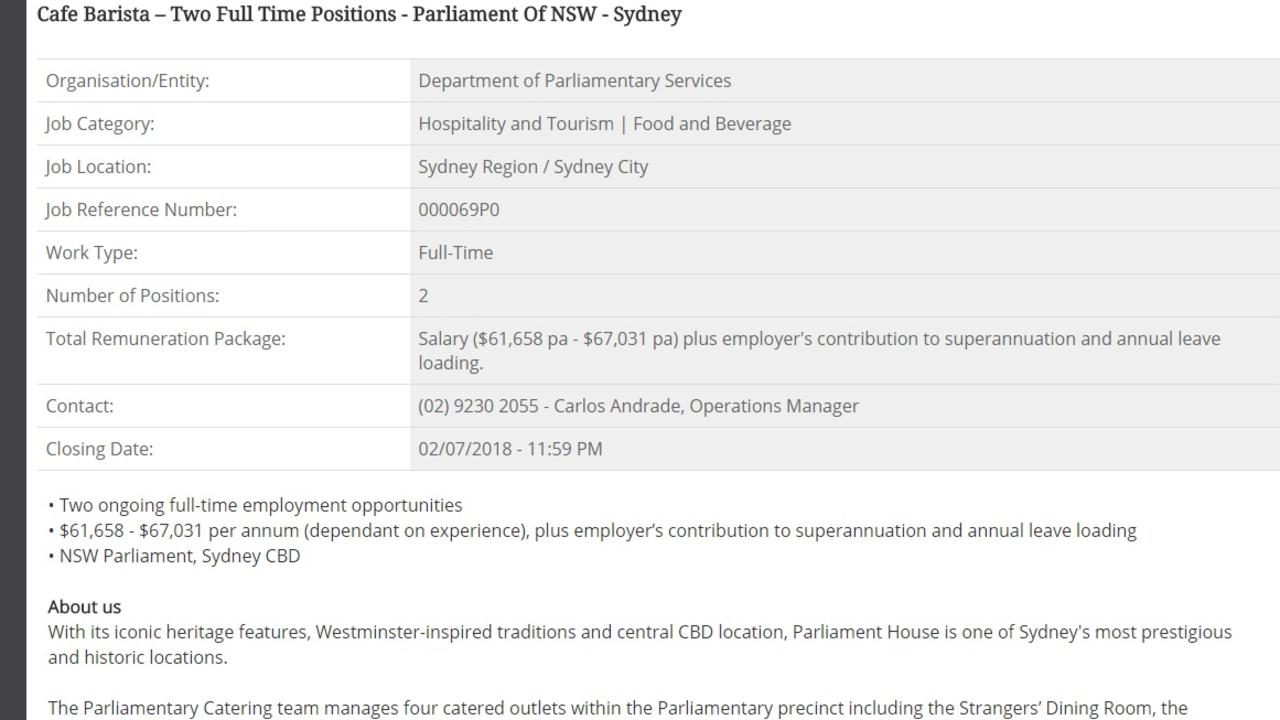This screenshot has height=720, width=1280.
Task: Click the Work Type label cell
Action: (x=223, y=253)
